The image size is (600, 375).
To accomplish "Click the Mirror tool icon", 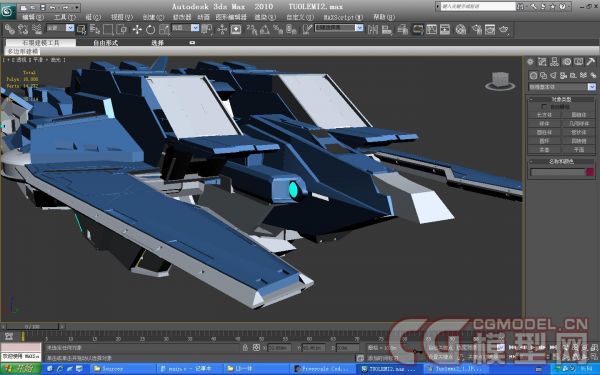I will [373, 29].
